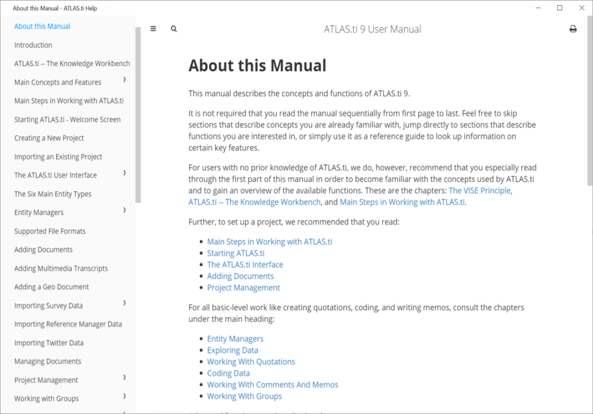The height and width of the screenshot is (414, 593).
Task: Click the print icon
Action: pos(573,29)
